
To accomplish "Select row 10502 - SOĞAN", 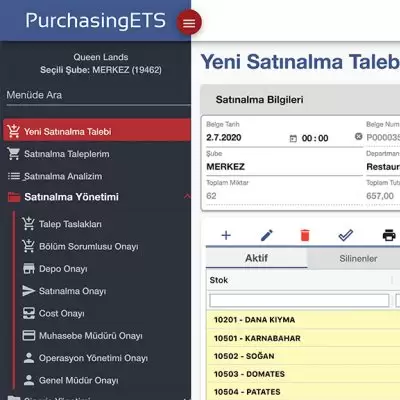I will (x=303, y=356).
